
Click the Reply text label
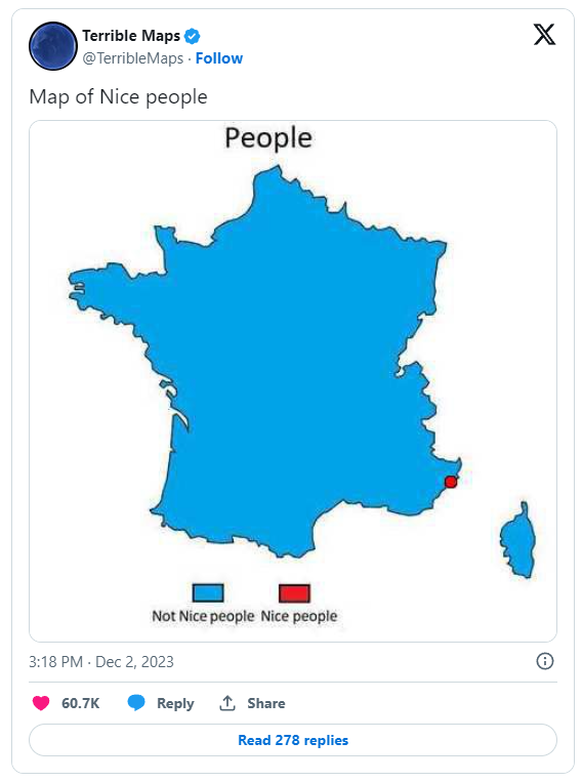pos(175,703)
